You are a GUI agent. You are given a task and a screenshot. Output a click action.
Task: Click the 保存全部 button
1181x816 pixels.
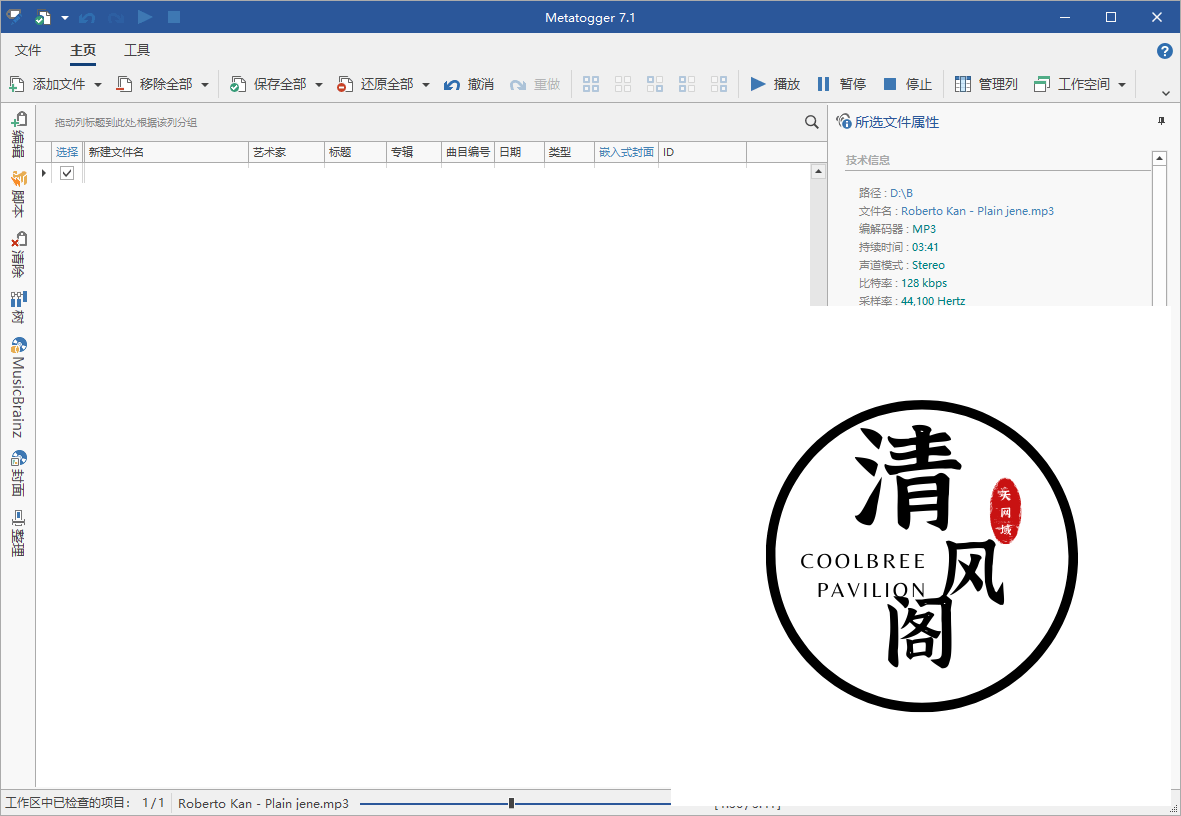[268, 84]
